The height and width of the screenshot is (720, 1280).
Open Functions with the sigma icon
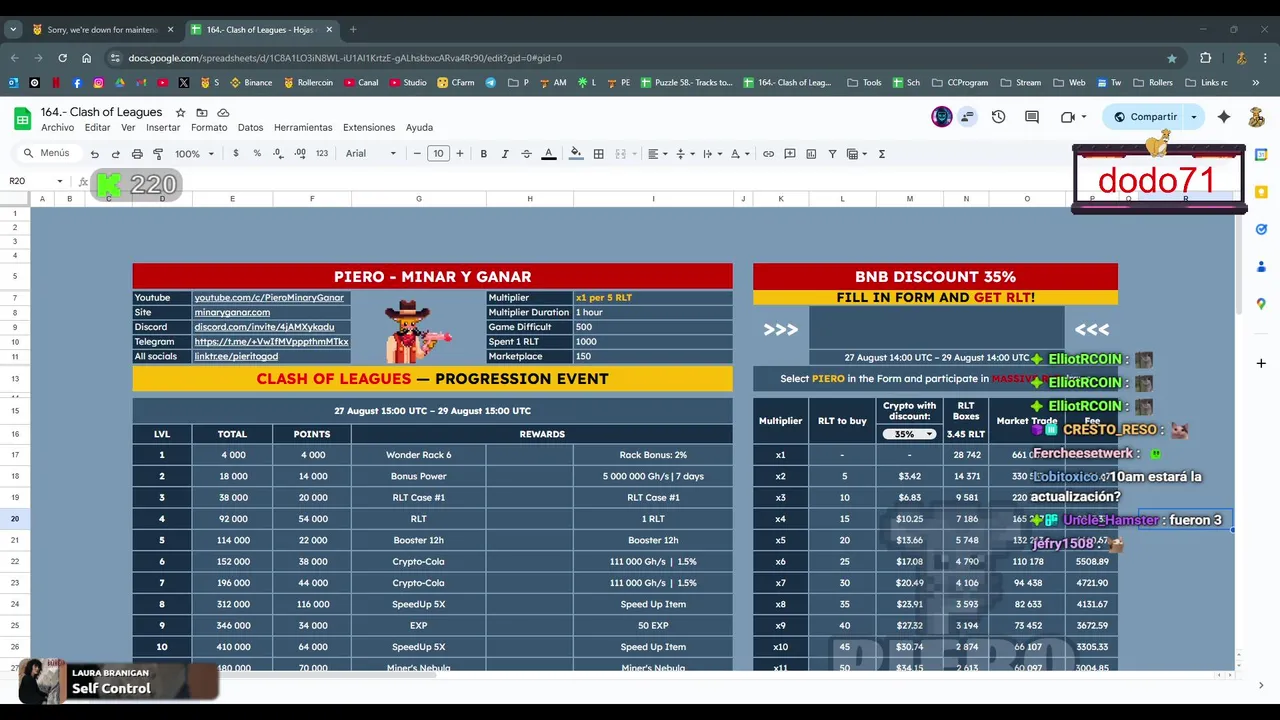[881, 154]
